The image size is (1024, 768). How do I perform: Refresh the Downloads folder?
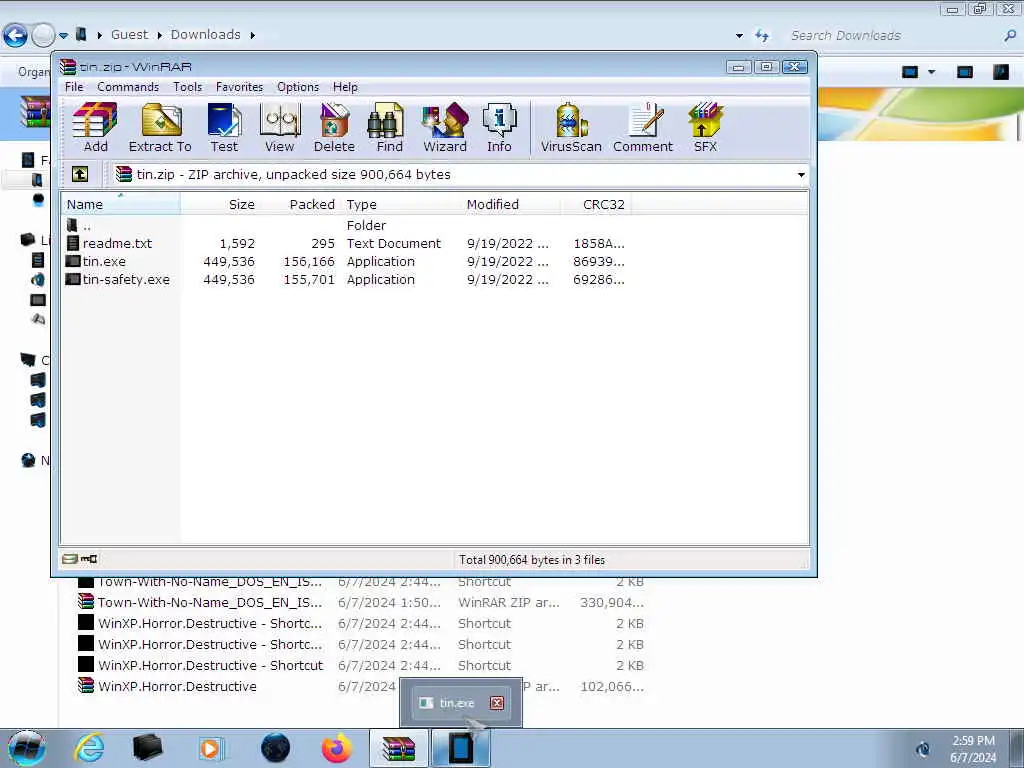(762, 35)
